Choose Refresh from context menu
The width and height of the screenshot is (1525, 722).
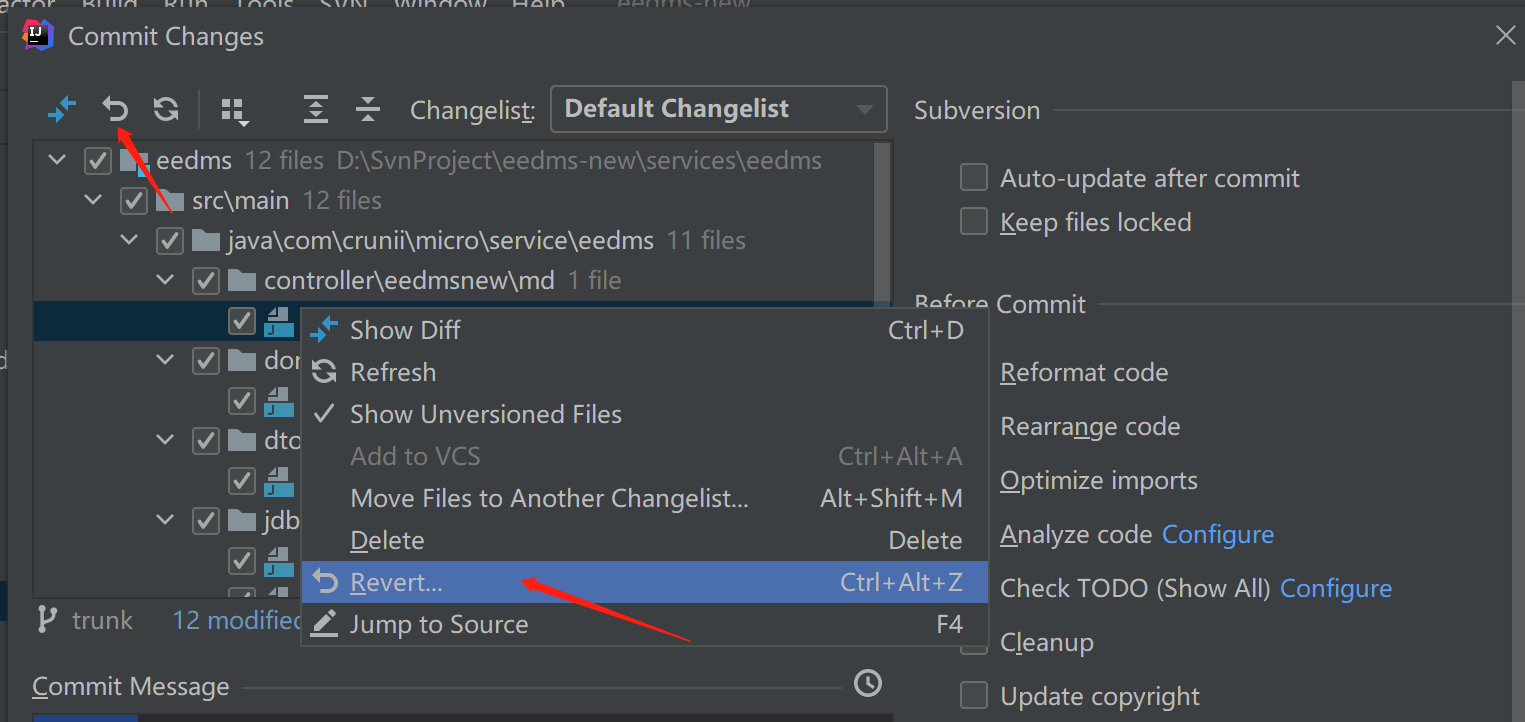click(645, 372)
